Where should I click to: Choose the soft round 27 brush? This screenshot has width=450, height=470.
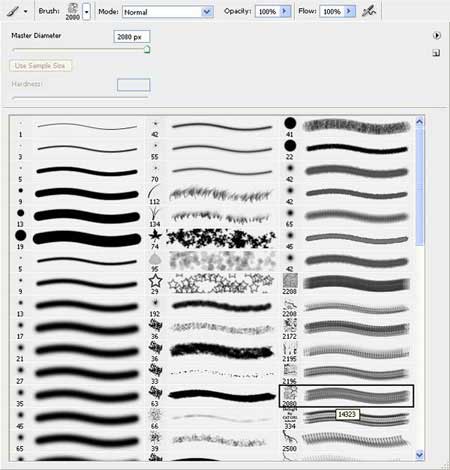77,374
